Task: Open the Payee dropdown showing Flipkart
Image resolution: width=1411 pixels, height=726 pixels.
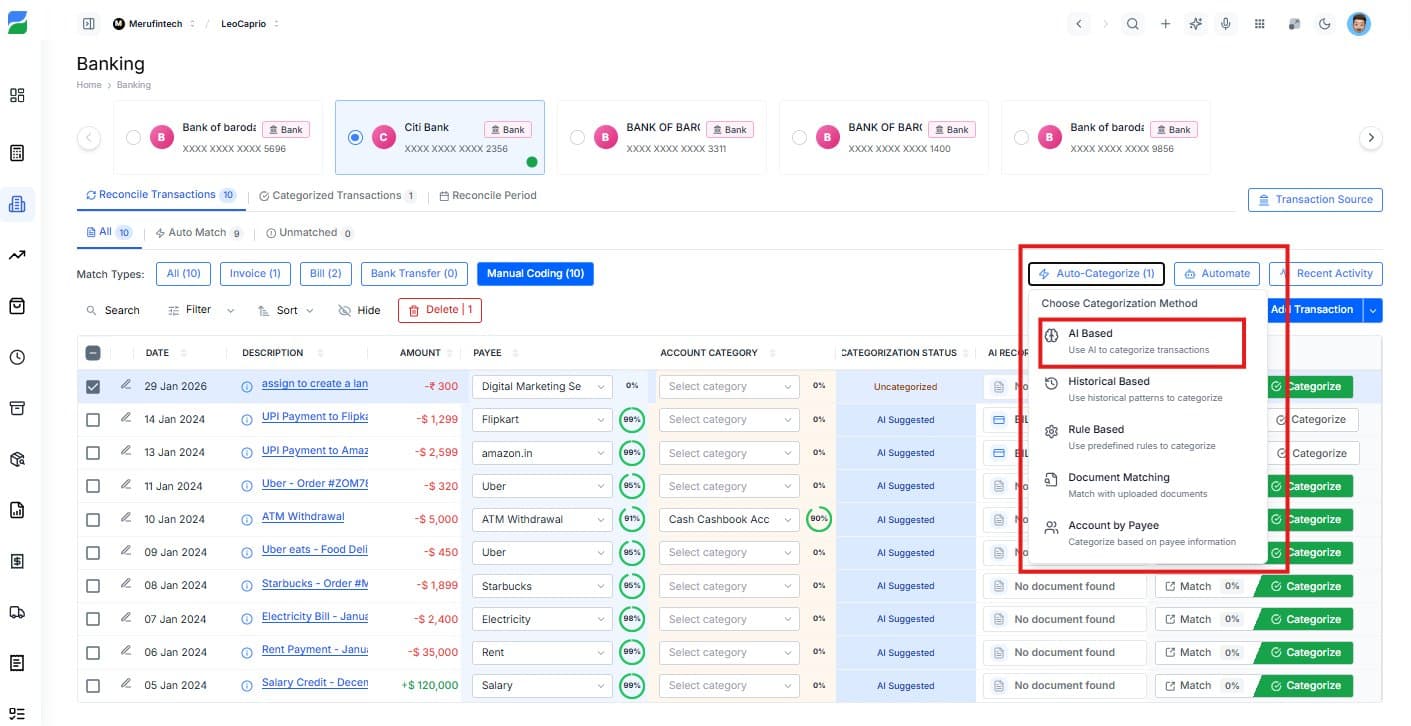Action: click(x=541, y=419)
